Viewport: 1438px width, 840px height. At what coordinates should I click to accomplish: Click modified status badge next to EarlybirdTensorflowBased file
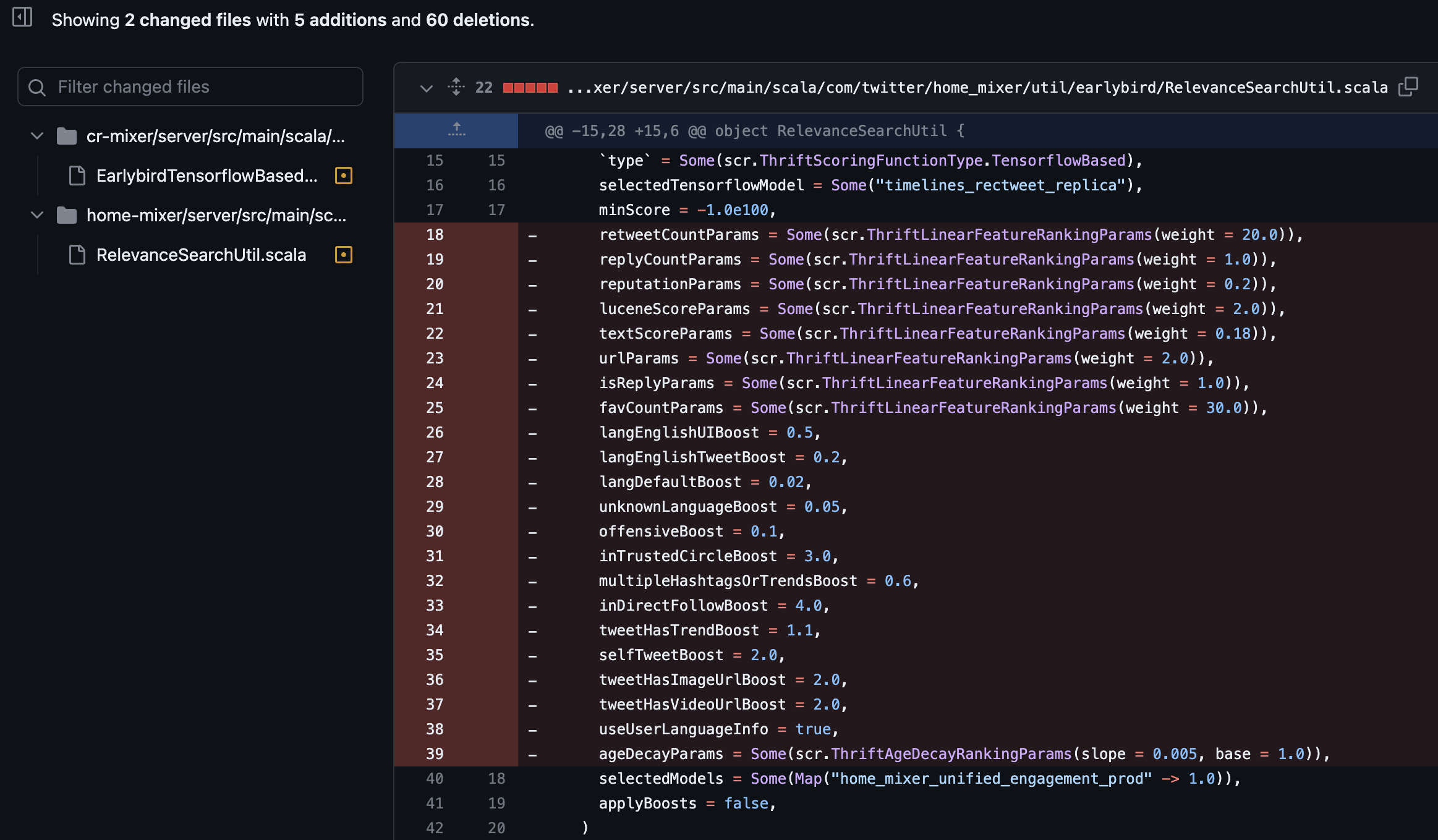pos(343,176)
